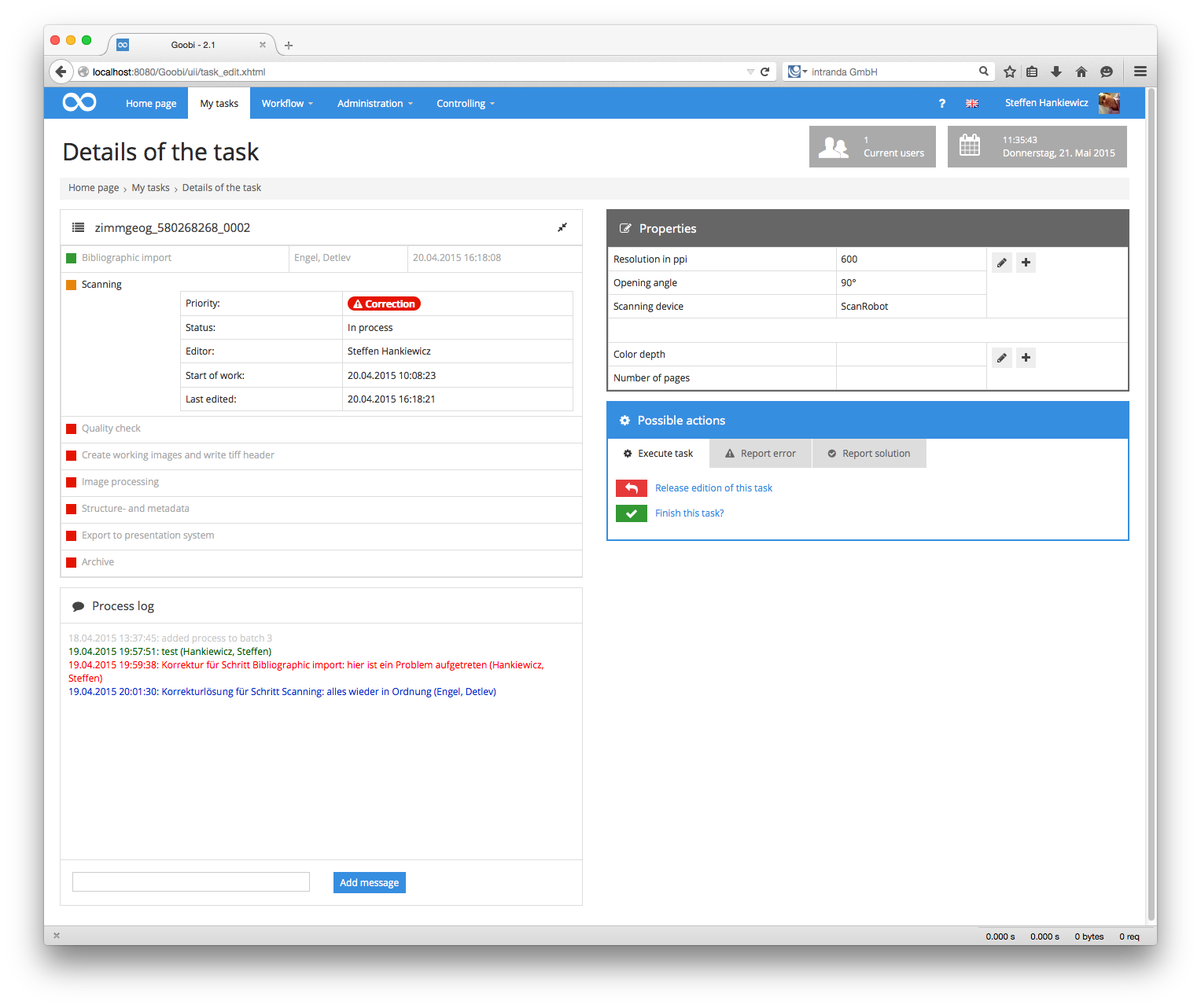The width and height of the screenshot is (1201, 1008).
Task: Switch to the Execute task tab
Action: click(x=658, y=454)
